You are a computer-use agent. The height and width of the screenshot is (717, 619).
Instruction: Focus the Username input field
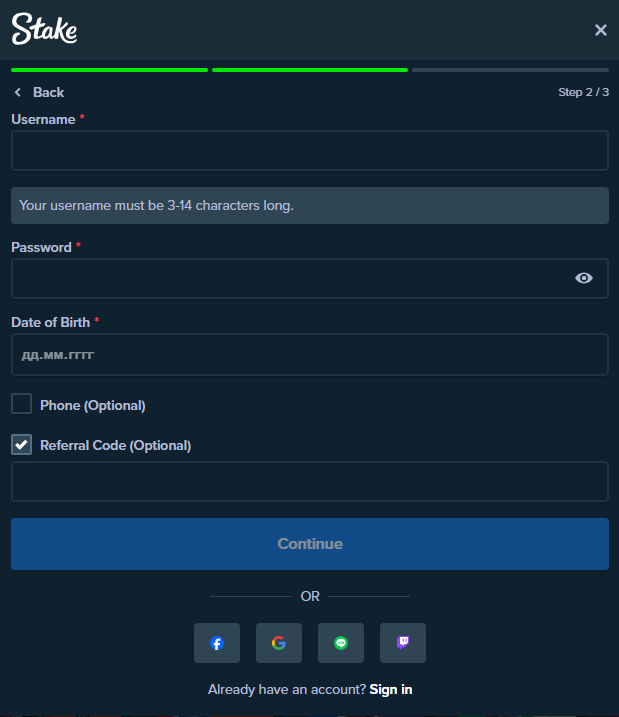tap(309, 151)
